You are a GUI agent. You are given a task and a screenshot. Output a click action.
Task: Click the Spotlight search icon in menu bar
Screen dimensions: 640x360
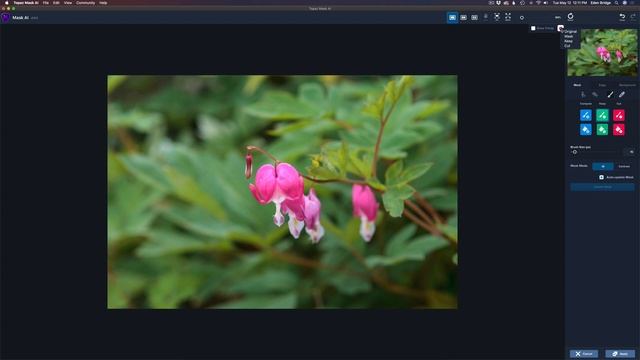pos(616,2)
